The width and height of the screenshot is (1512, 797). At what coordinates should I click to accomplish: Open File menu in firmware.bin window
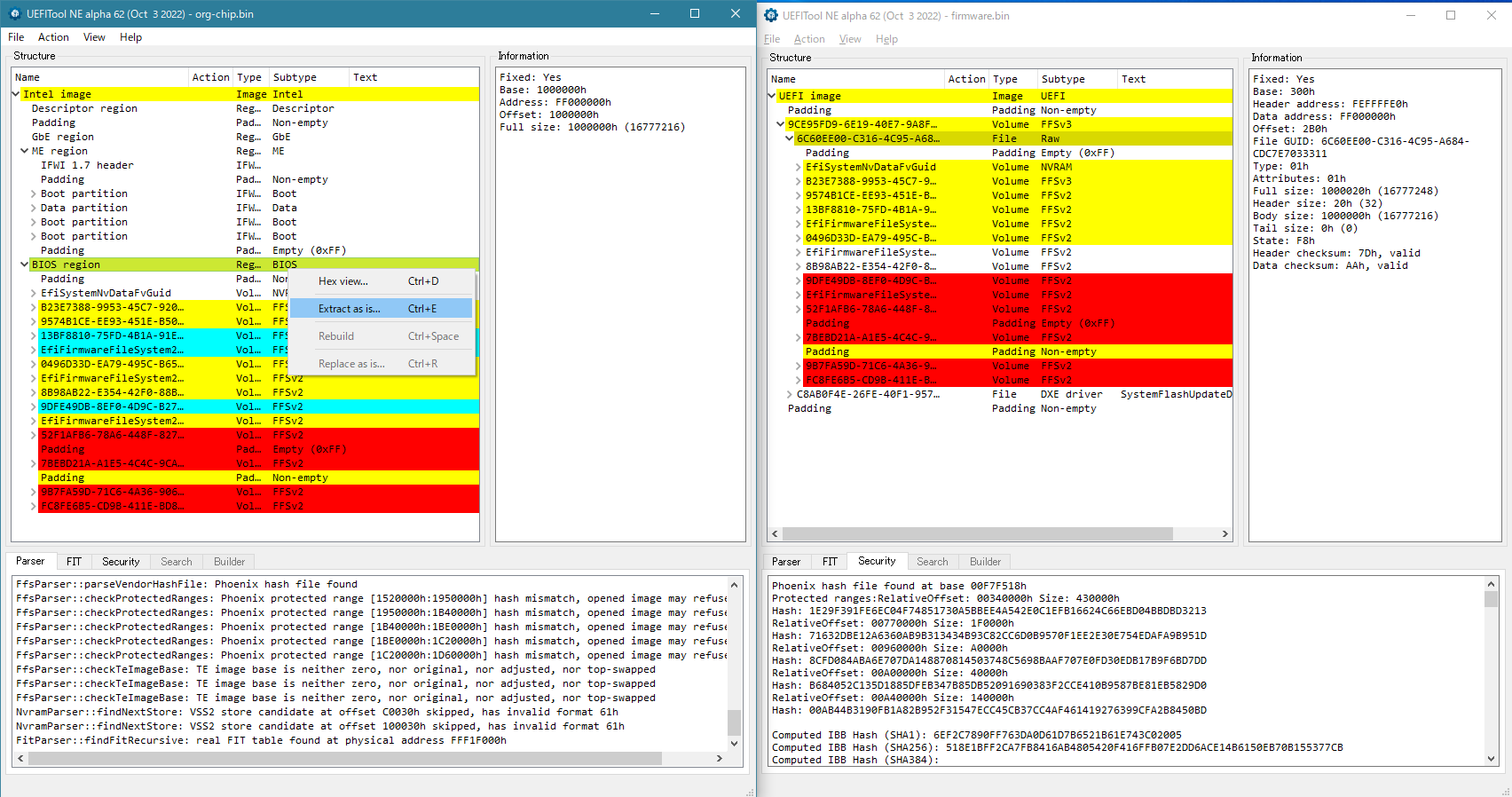(772, 39)
